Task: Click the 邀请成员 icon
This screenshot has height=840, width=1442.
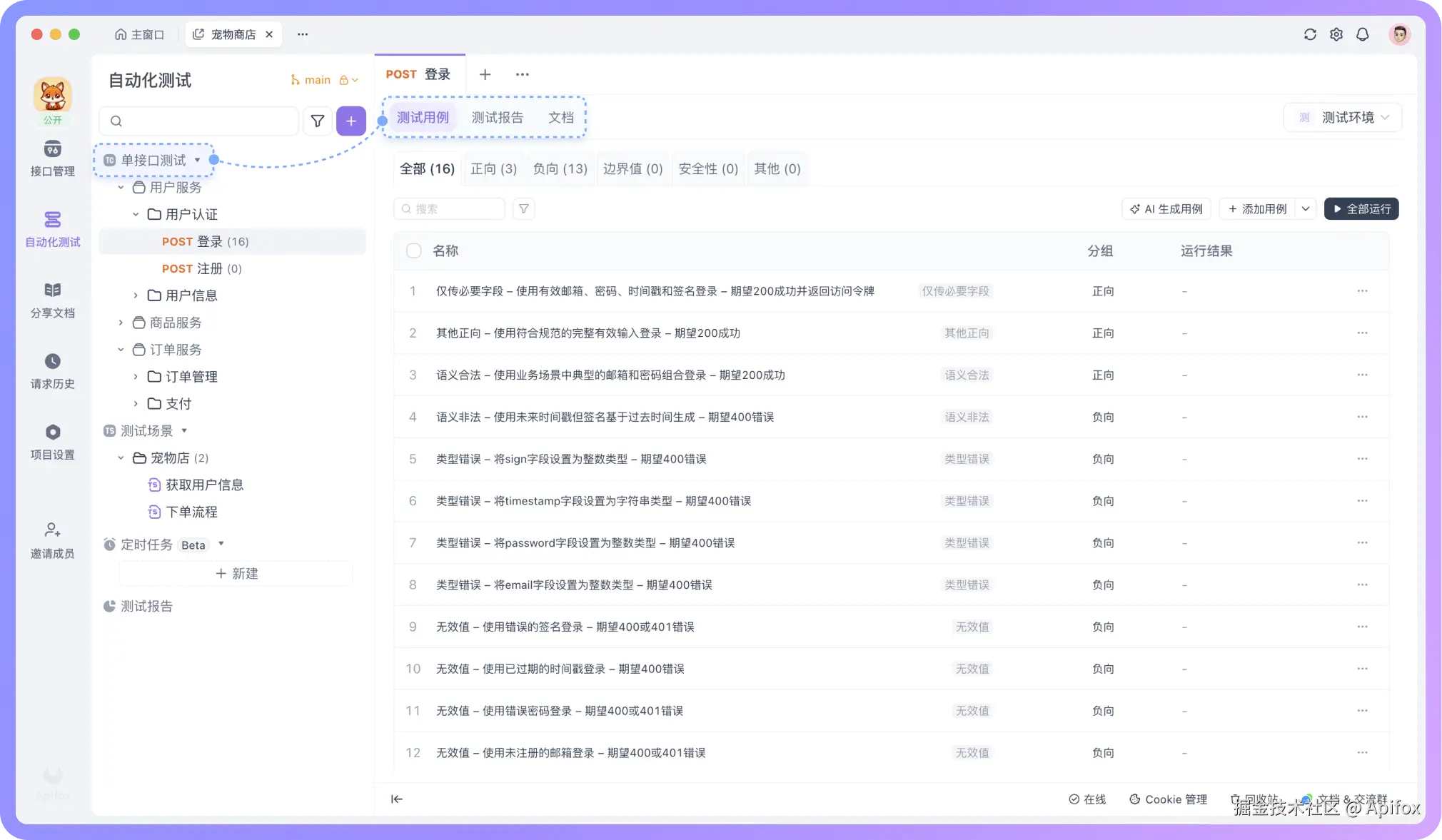Action: coord(52,530)
